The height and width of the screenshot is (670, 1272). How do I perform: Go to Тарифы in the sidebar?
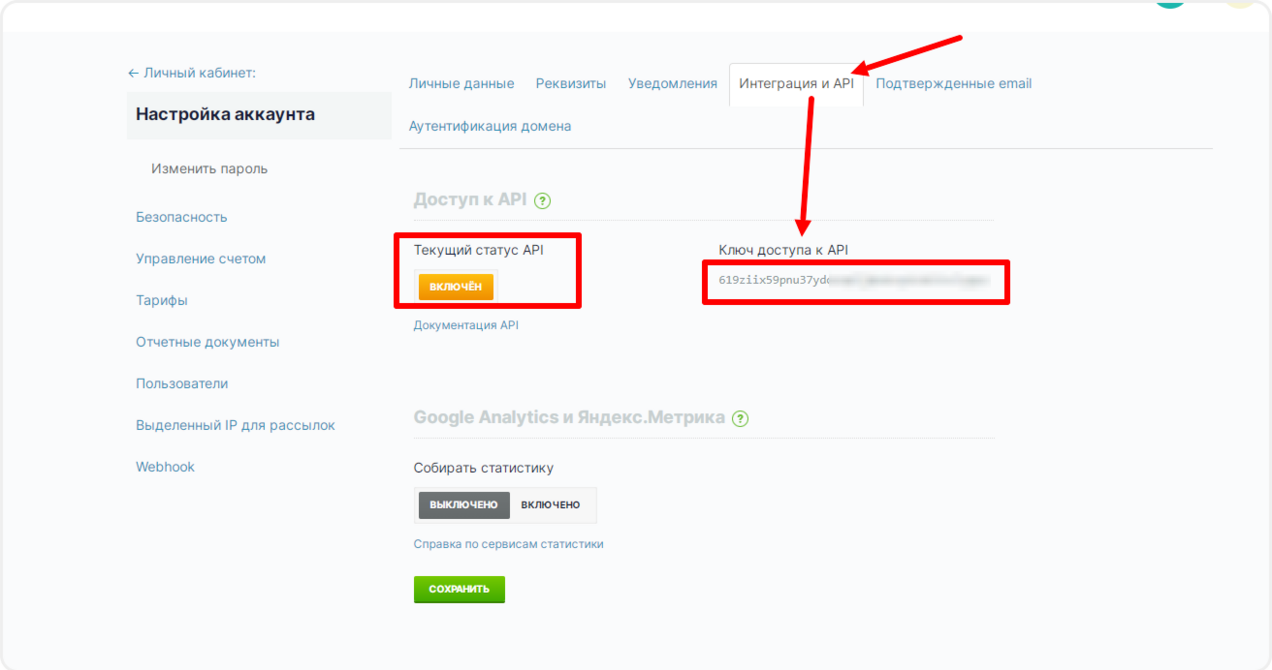[162, 300]
